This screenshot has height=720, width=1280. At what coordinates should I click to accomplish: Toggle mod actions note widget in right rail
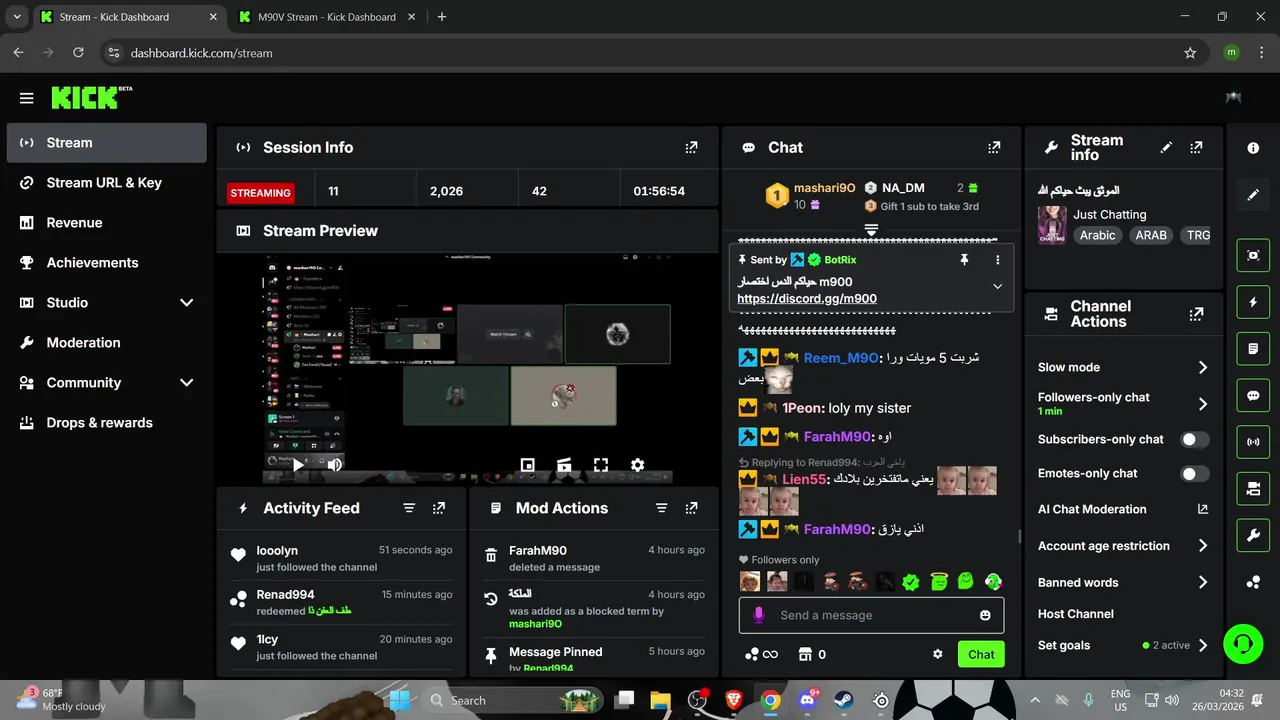click(1253, 349)
